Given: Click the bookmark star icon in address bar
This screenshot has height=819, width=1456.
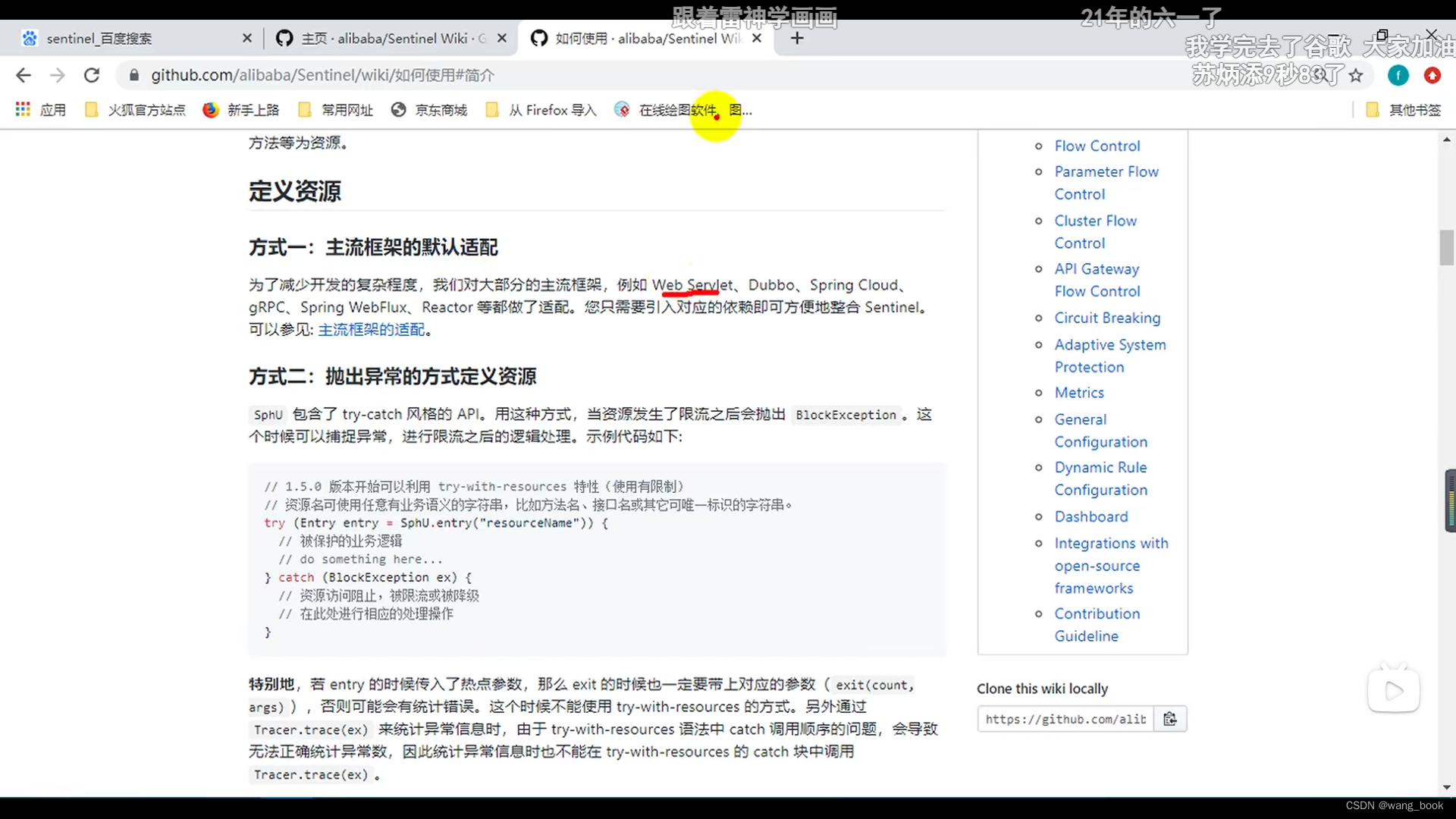Looking at the screenshot, I should click(1355, 75).
